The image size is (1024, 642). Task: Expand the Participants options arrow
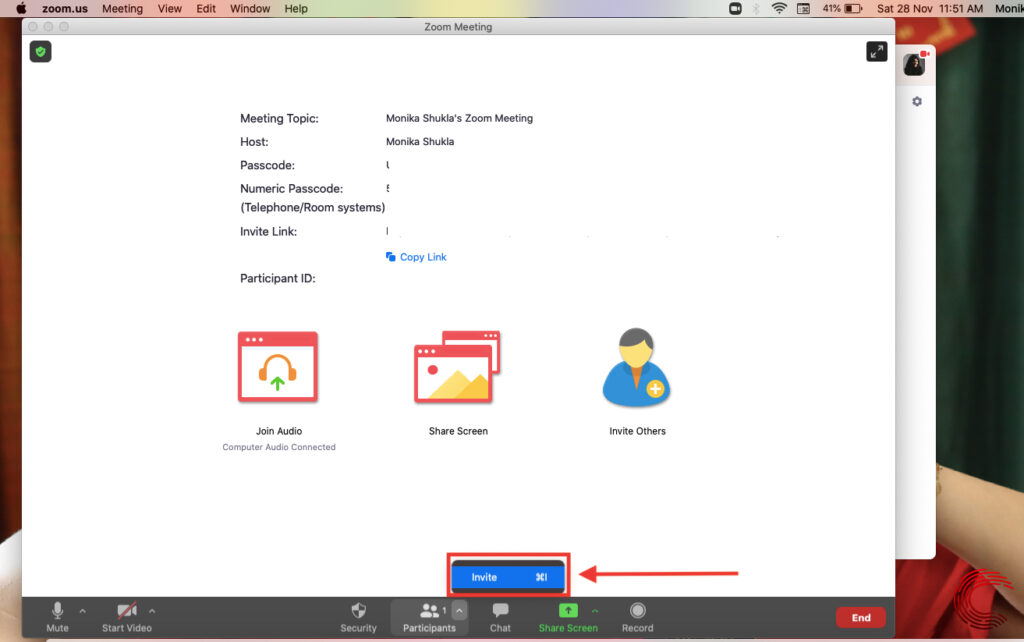click(459, 610)
